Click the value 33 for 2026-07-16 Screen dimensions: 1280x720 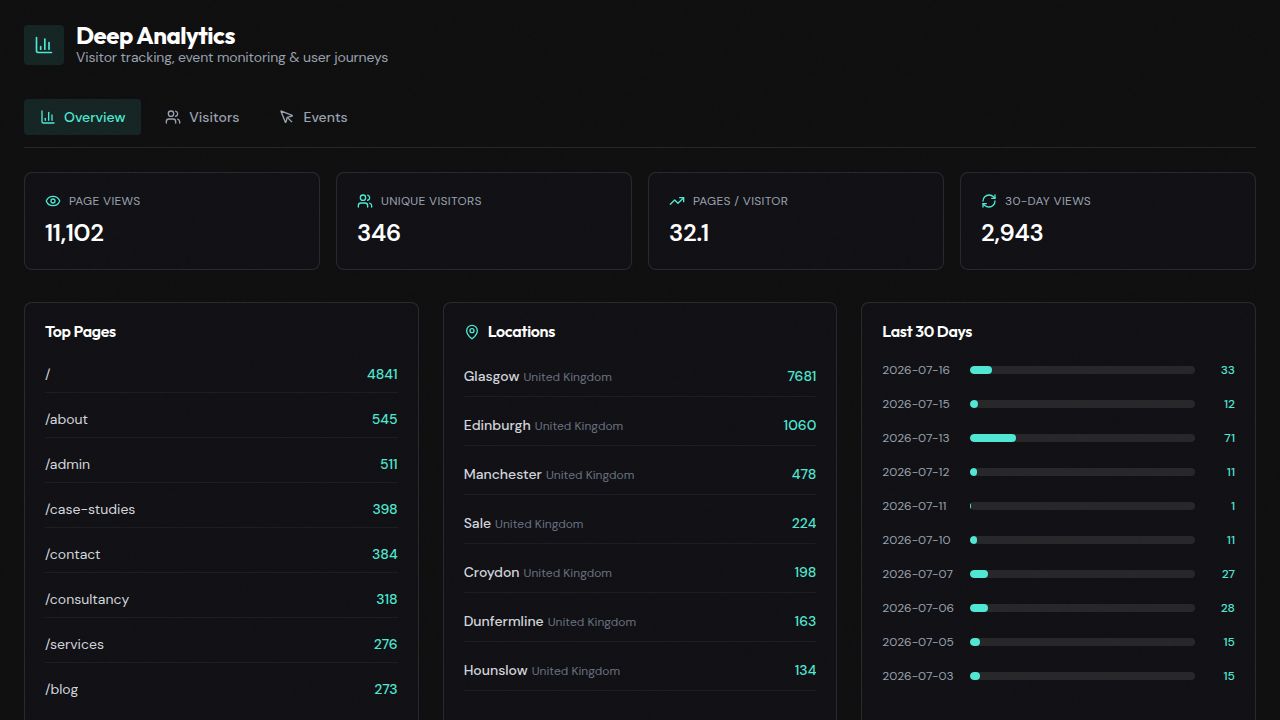[x=1228, y=370]
